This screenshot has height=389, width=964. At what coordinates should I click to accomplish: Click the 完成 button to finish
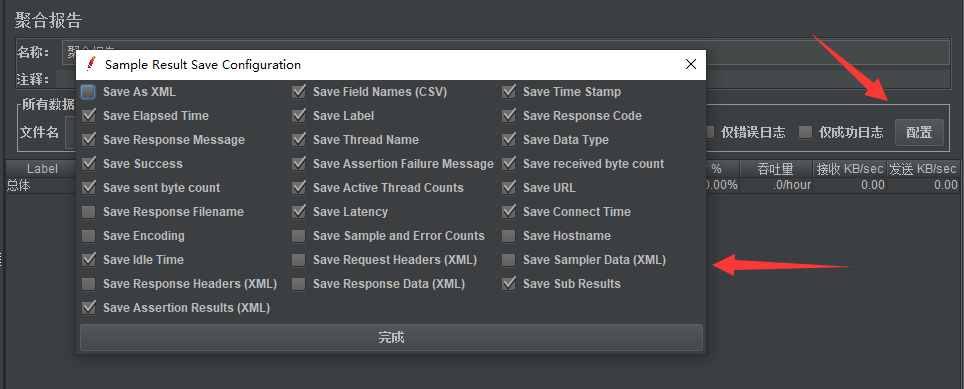click(x=391, y=338)
